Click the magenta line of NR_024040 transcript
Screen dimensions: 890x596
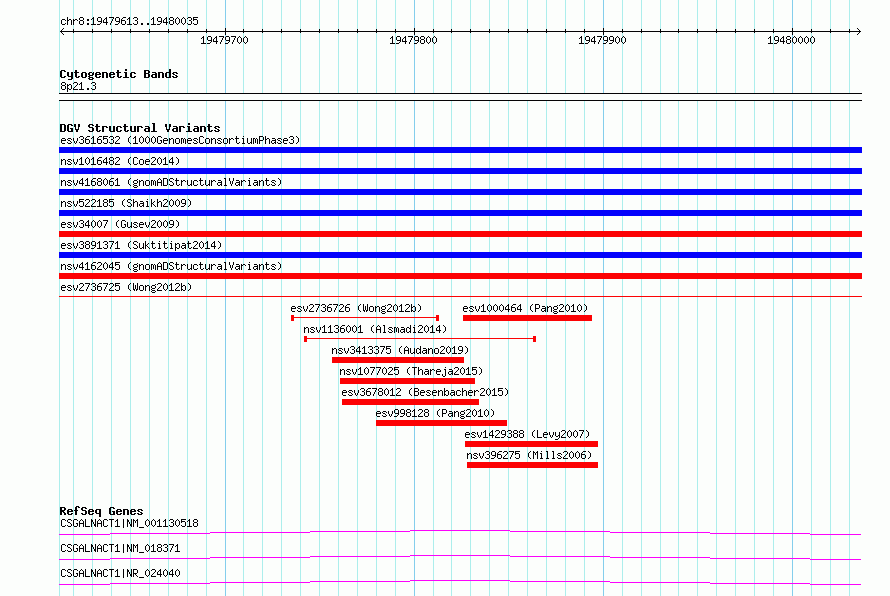point(460,582)
